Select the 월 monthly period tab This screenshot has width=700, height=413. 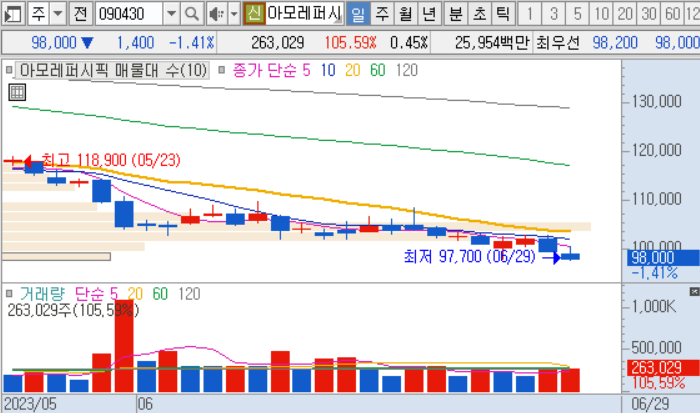click(x=405, y=14)
